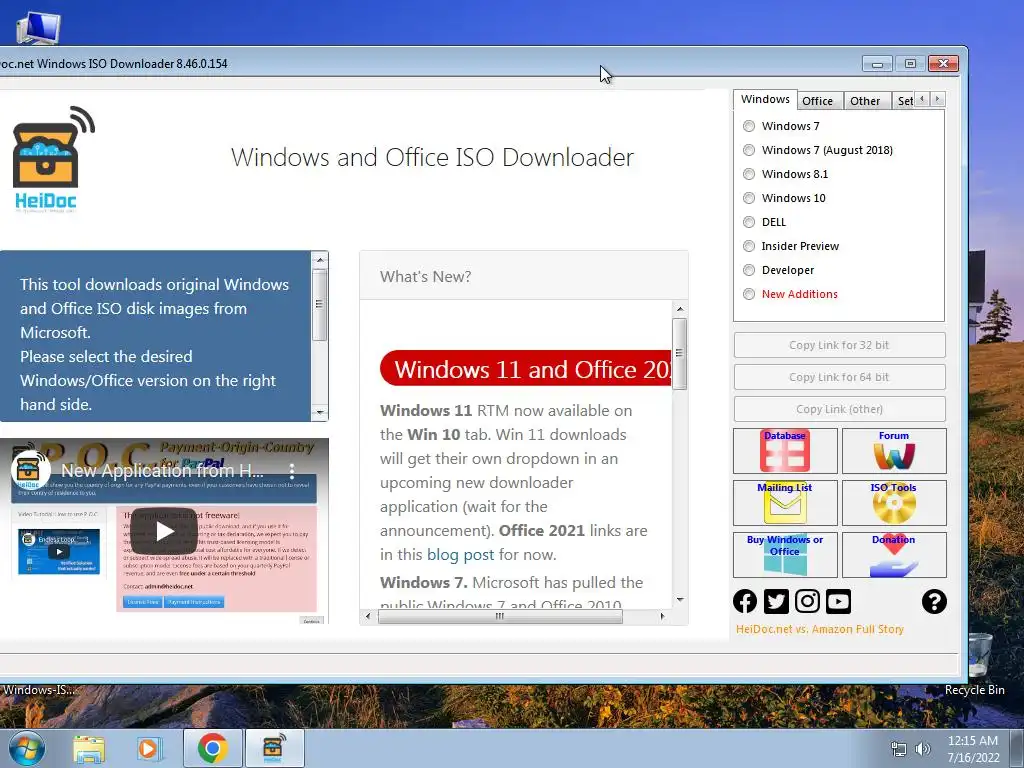Open HeiDoc Instagram icon
The image size is (1024, 768).
[807, 601]
